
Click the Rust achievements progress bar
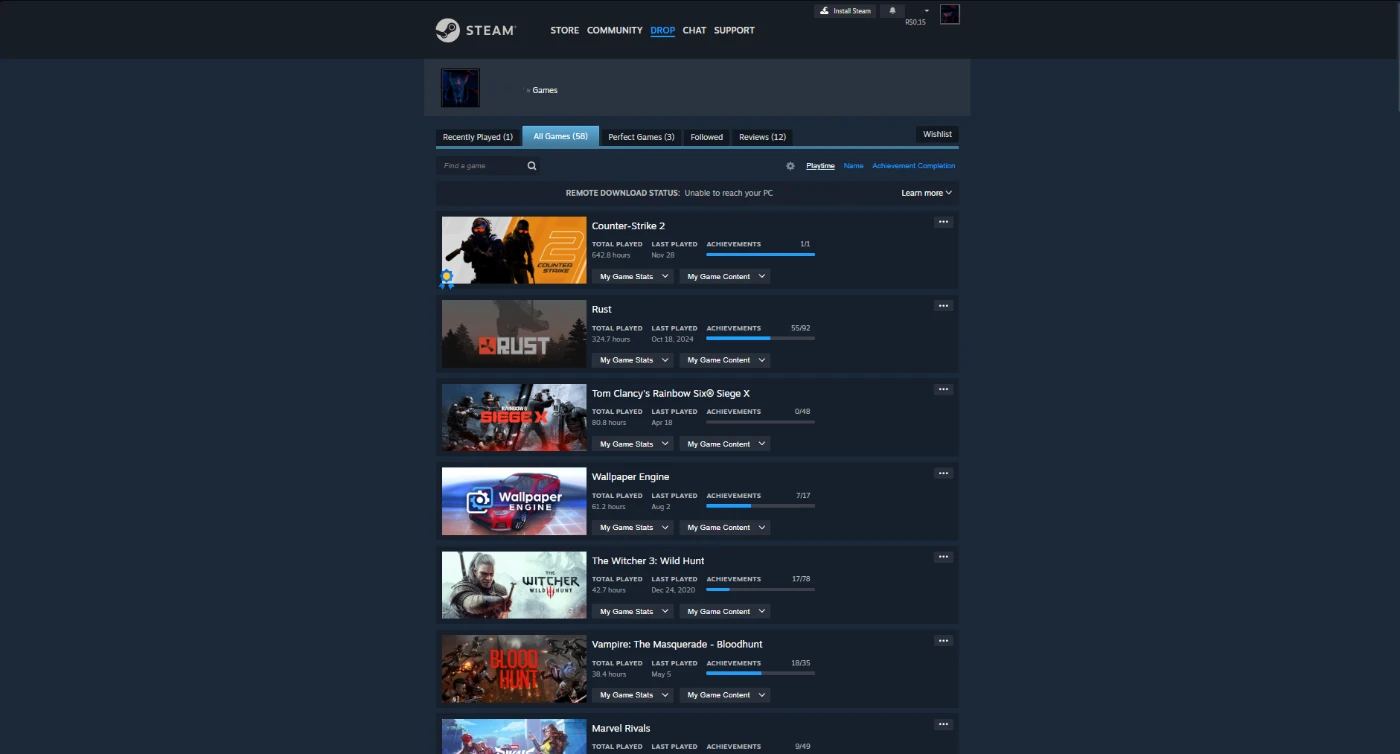[760, 338]
